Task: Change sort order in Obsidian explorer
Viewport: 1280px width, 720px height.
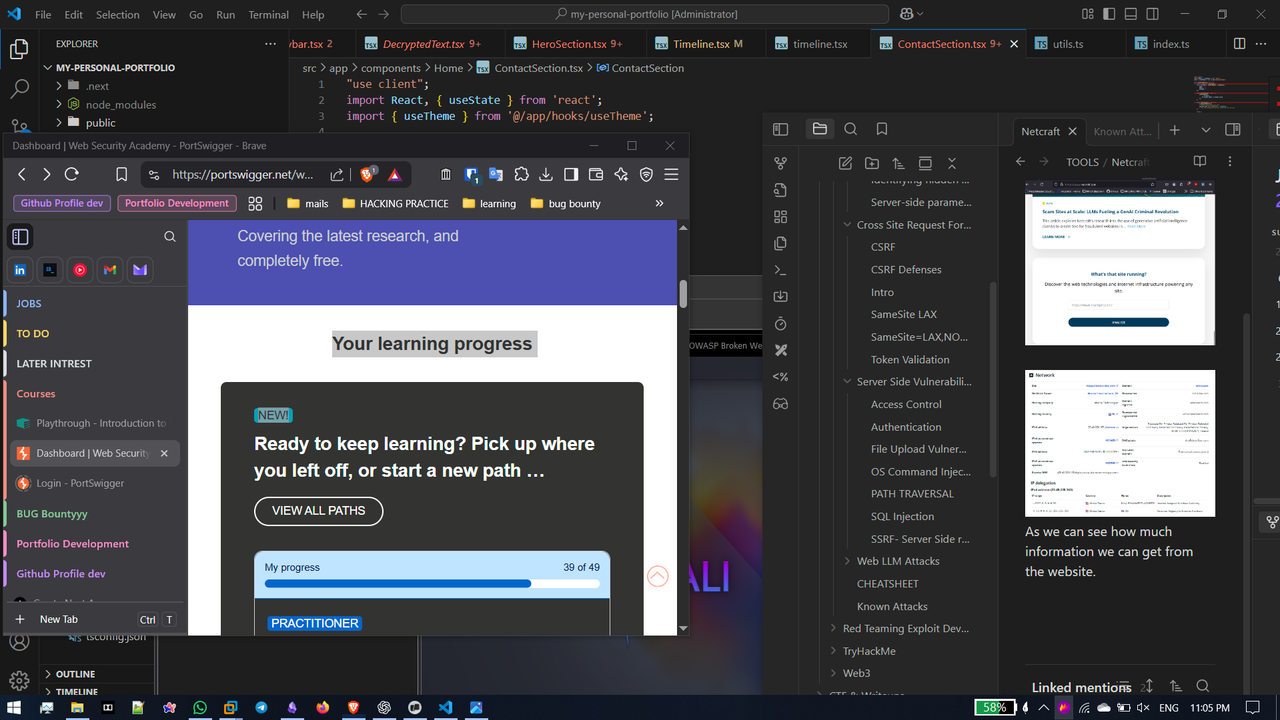Action: (x=898, y=163)
